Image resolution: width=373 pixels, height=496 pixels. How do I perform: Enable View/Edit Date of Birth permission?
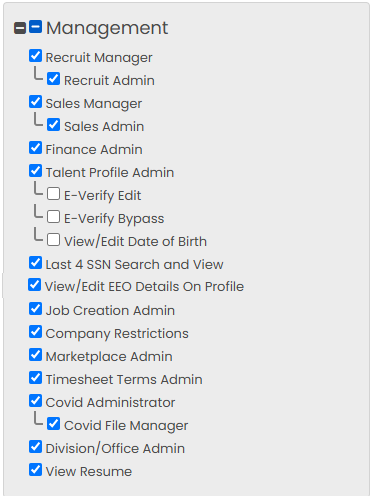point(54,240)
